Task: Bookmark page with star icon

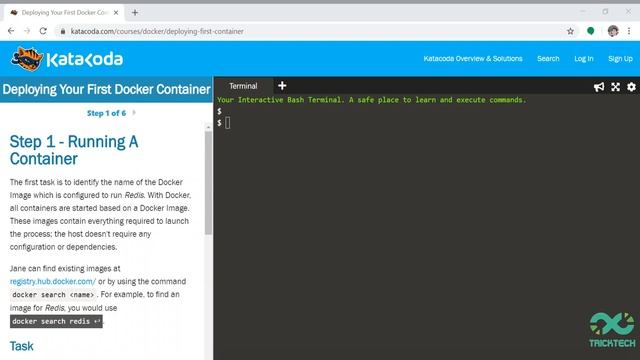Action: pyautogui.click(x=570, y=31)
